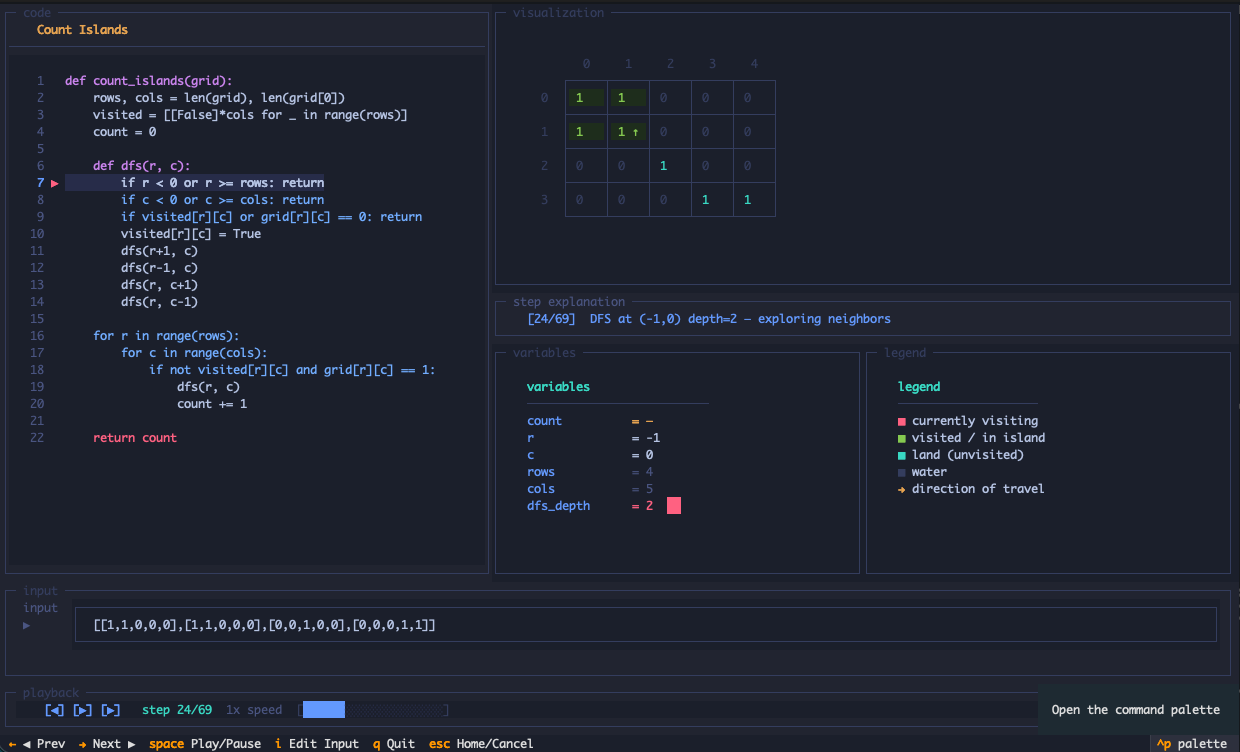This screenshot has width=1240, height=752.
Task: Click 'for r in range(rows):' on line 16
Action: (x=166, y=336)
